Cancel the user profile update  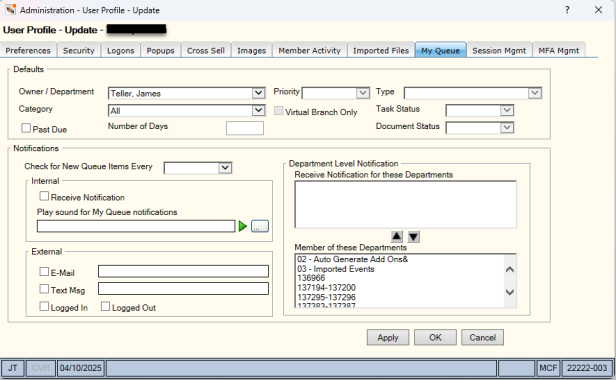pyautogui.click(x=482, y=338)
